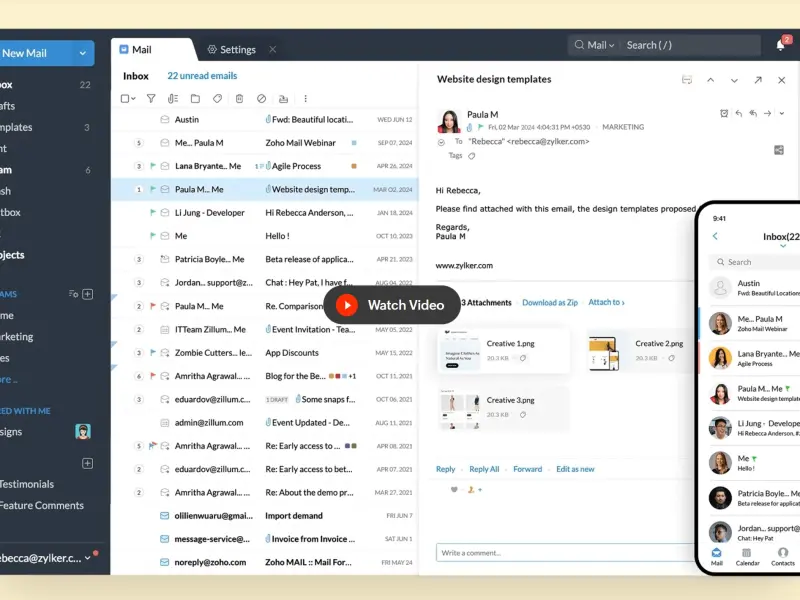Open the notifications bell

(x=780, y=45)
